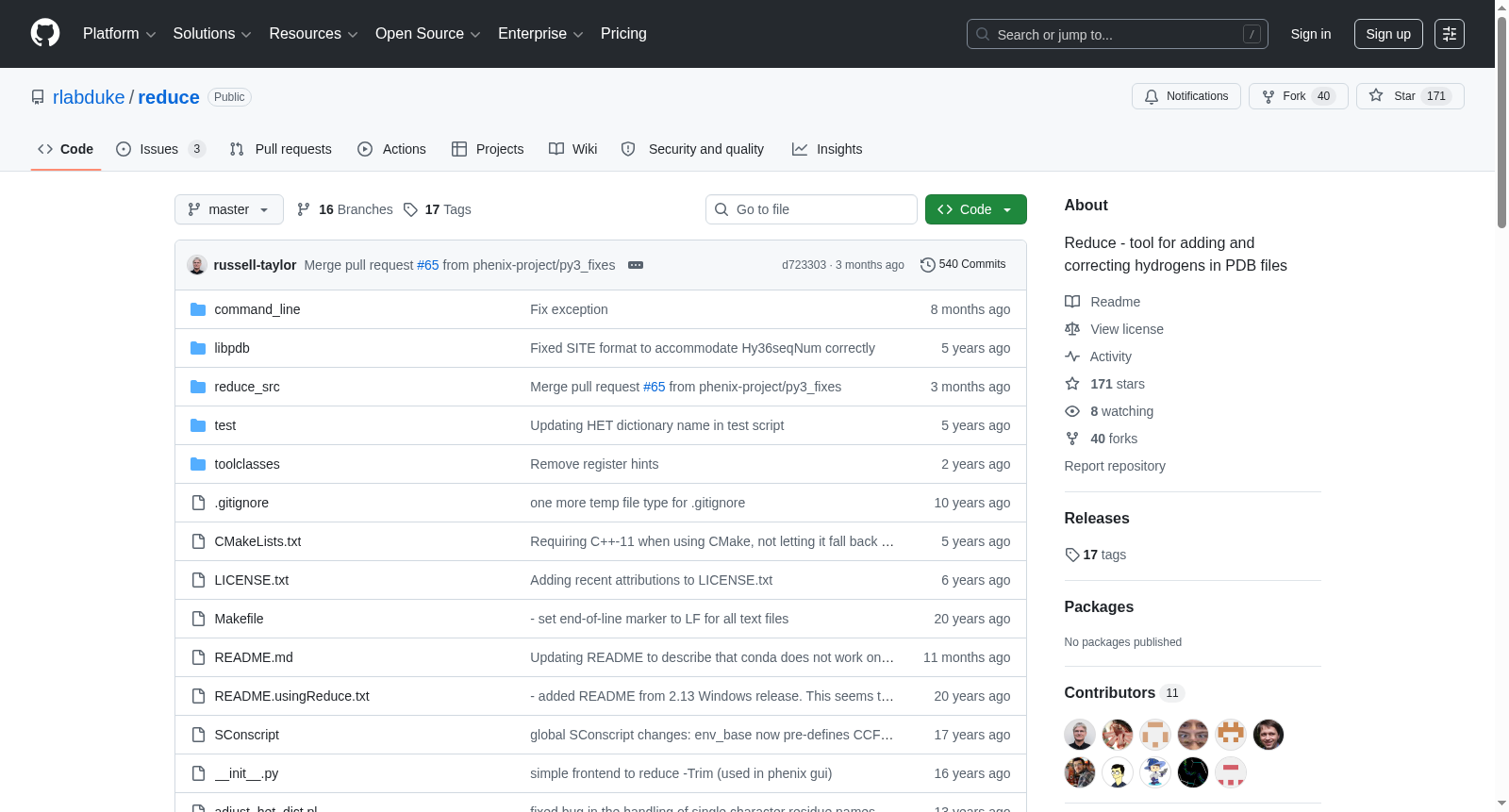
Task: Switch to the Actions tab
Action: [x=392, y=149]
